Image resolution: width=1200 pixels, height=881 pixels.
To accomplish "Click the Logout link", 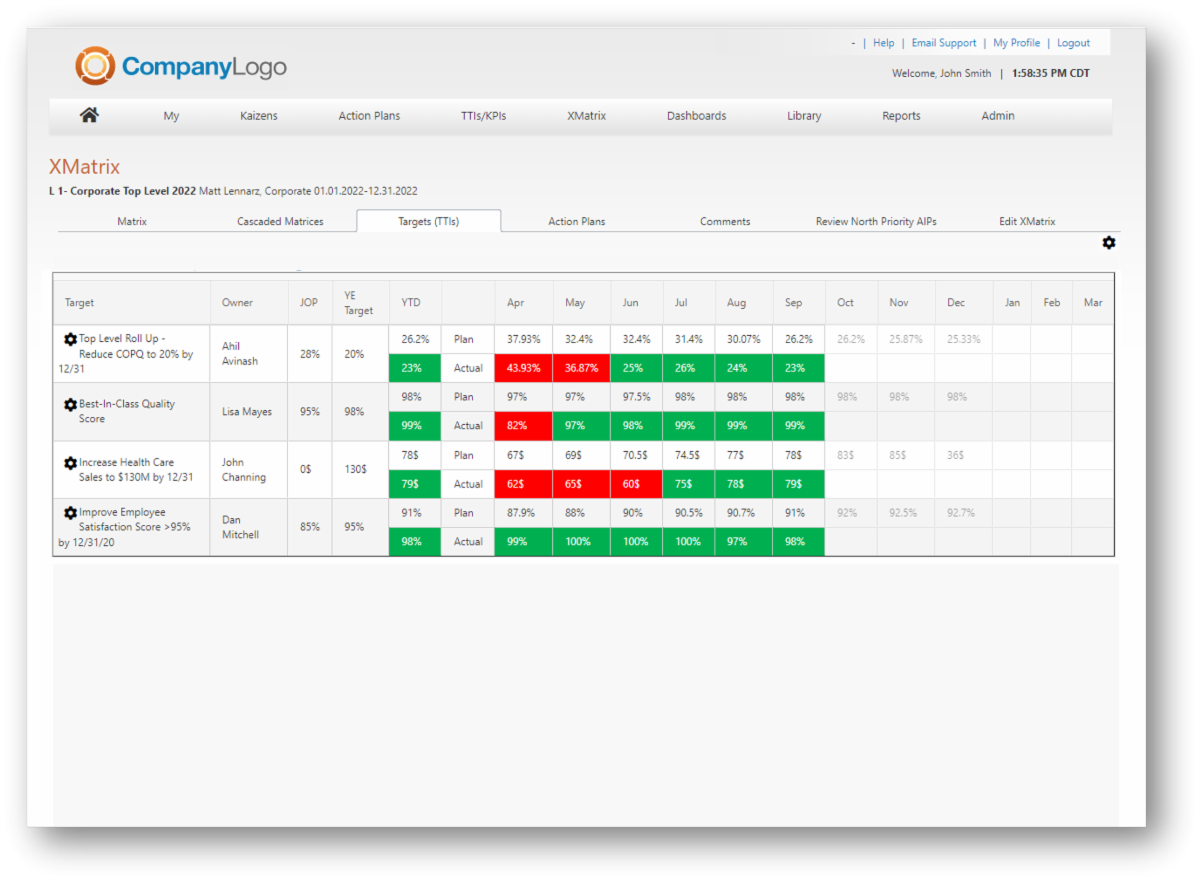I will pos(1073,42).
